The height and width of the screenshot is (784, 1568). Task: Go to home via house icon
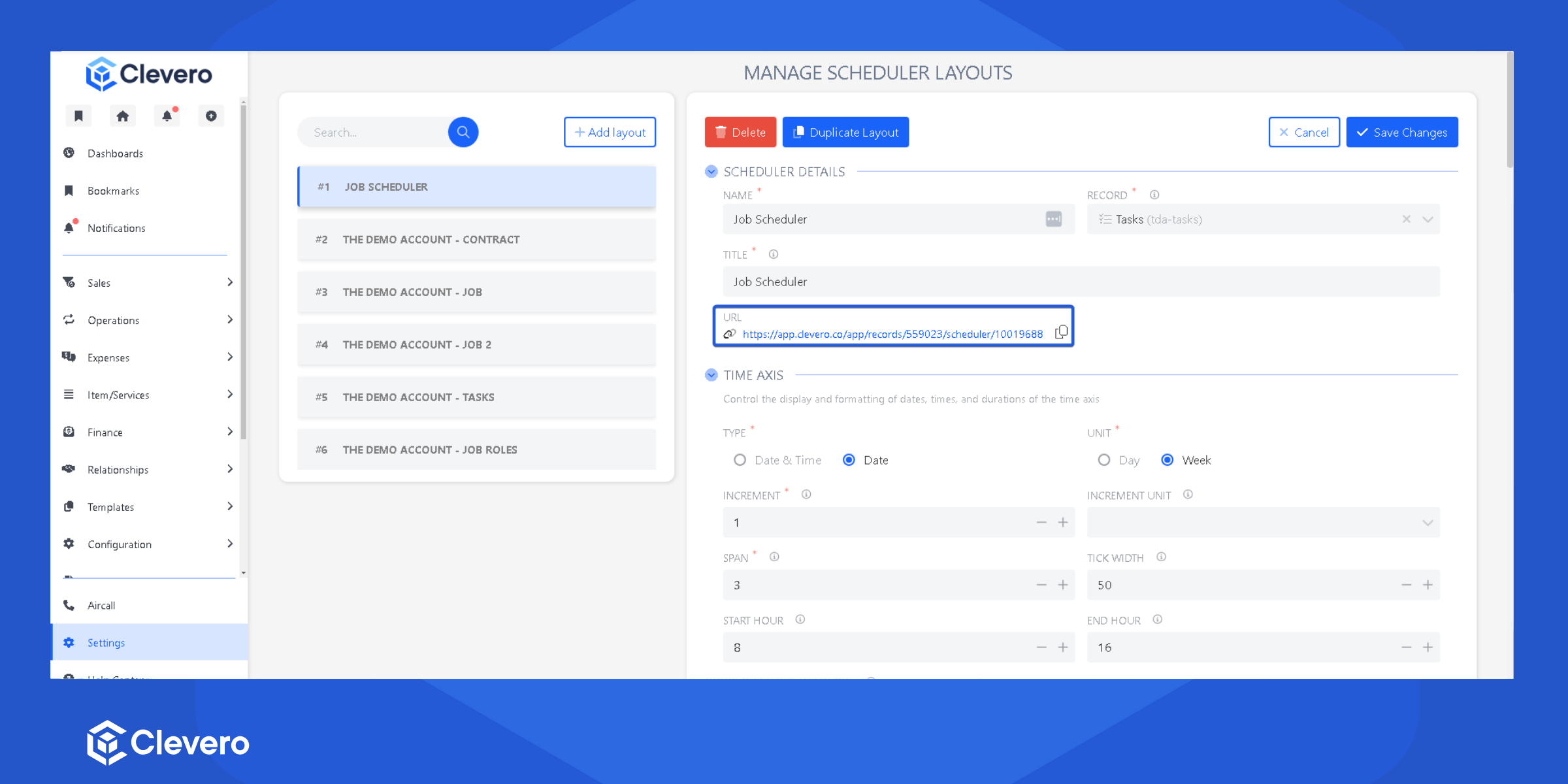point(122,116)
